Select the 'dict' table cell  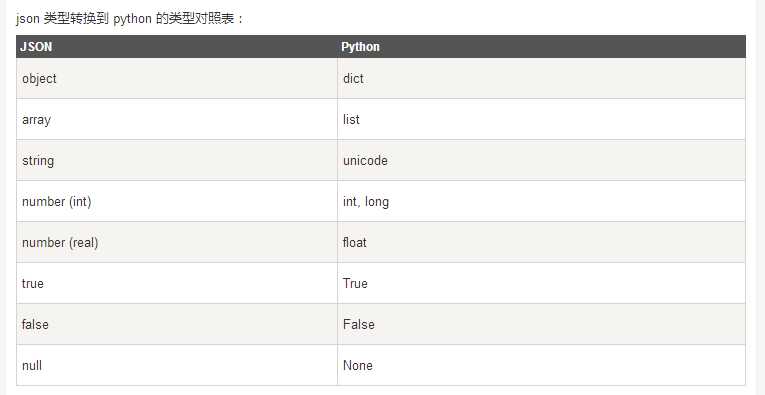coord(541,79)
